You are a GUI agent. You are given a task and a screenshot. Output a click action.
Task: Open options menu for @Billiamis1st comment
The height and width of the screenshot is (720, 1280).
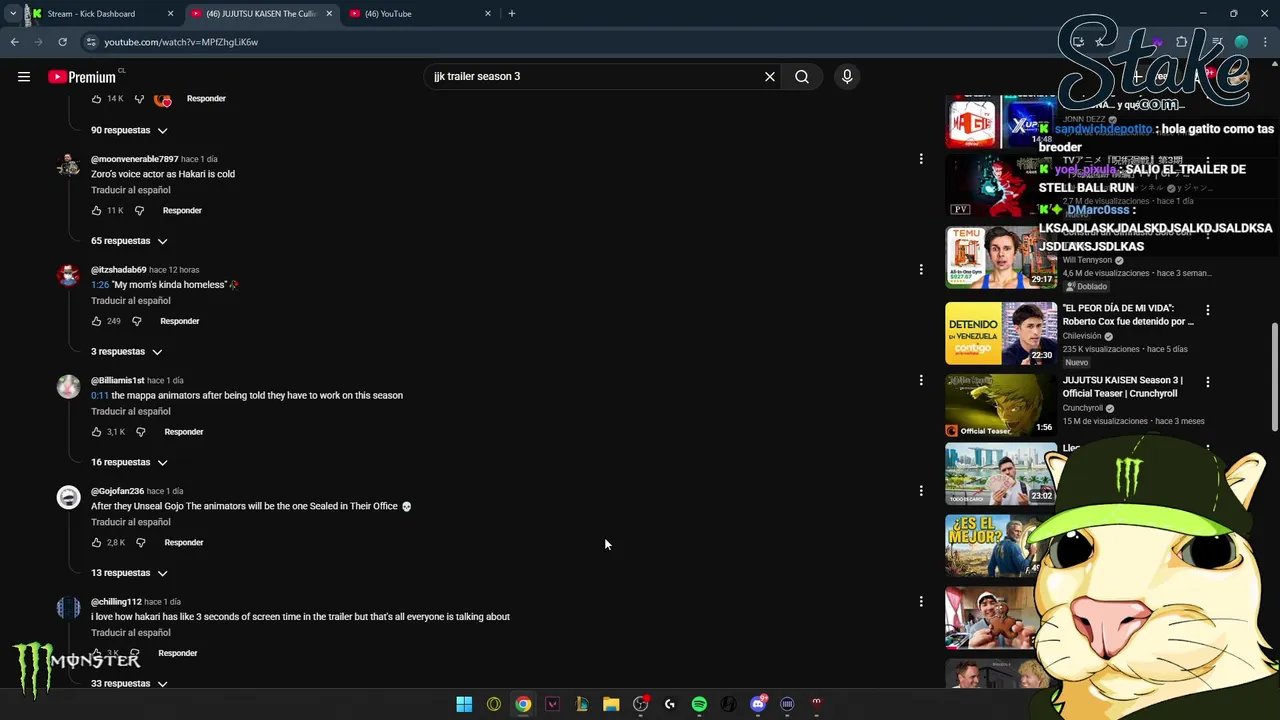tap(921, 380)
